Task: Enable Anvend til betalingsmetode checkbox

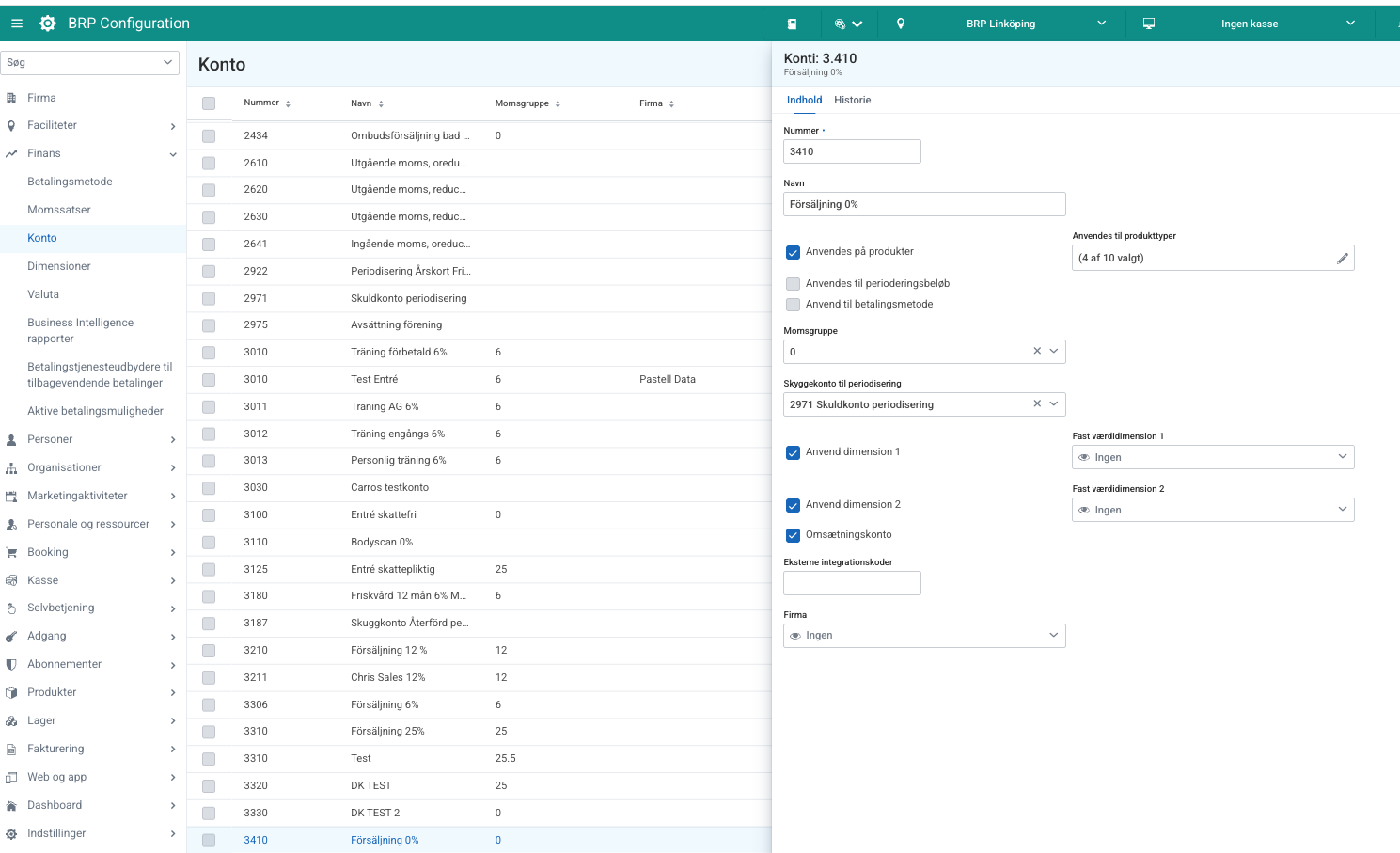Action: coord(793,305)
